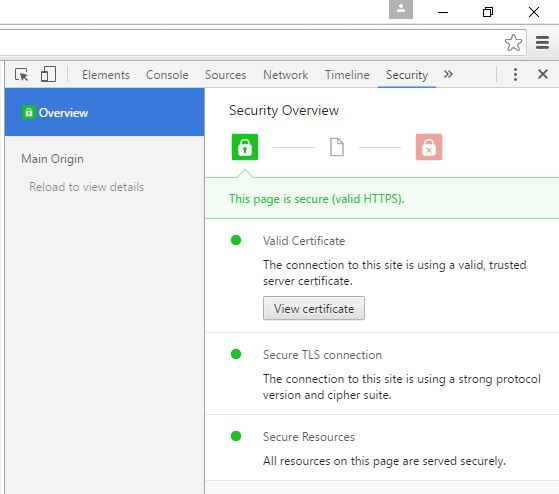Click the View certificate button
The width and height of the screenshot is (559, 494).
[x=314, y=308]
